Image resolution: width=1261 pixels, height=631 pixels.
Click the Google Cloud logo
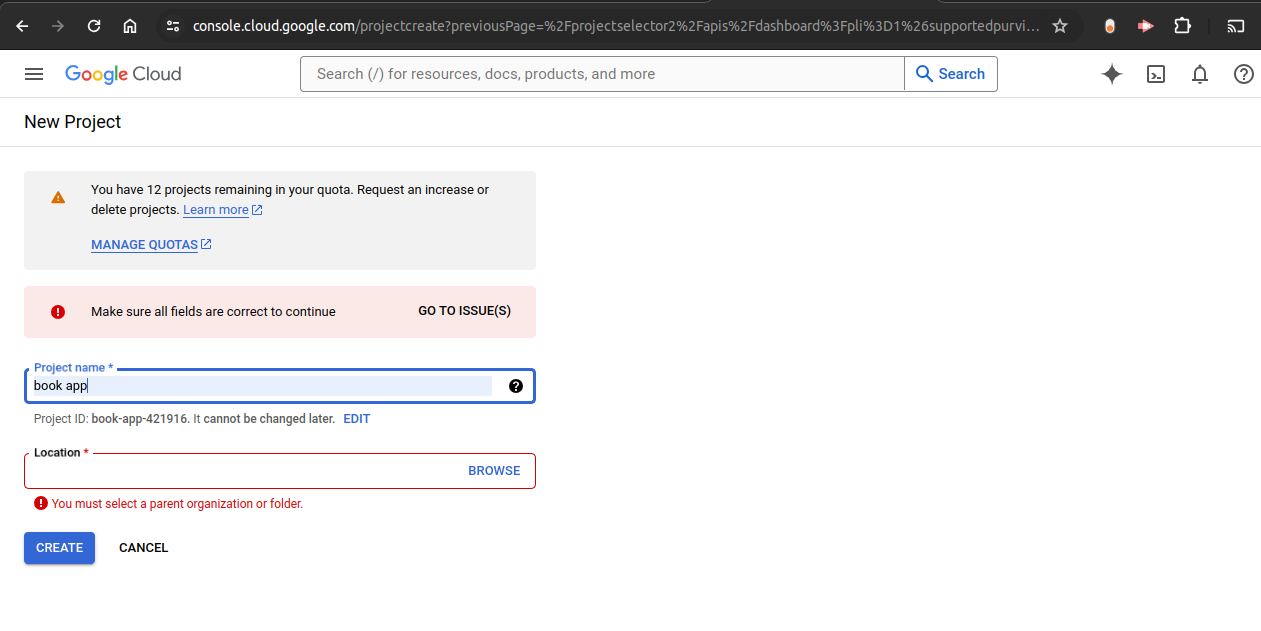click(x=122, y=73)
